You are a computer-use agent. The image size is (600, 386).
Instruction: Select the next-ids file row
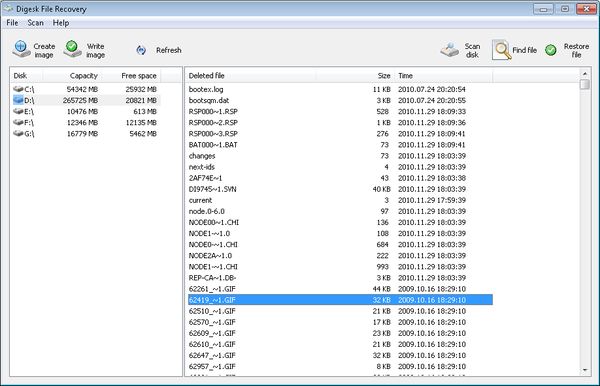(340, 167)
